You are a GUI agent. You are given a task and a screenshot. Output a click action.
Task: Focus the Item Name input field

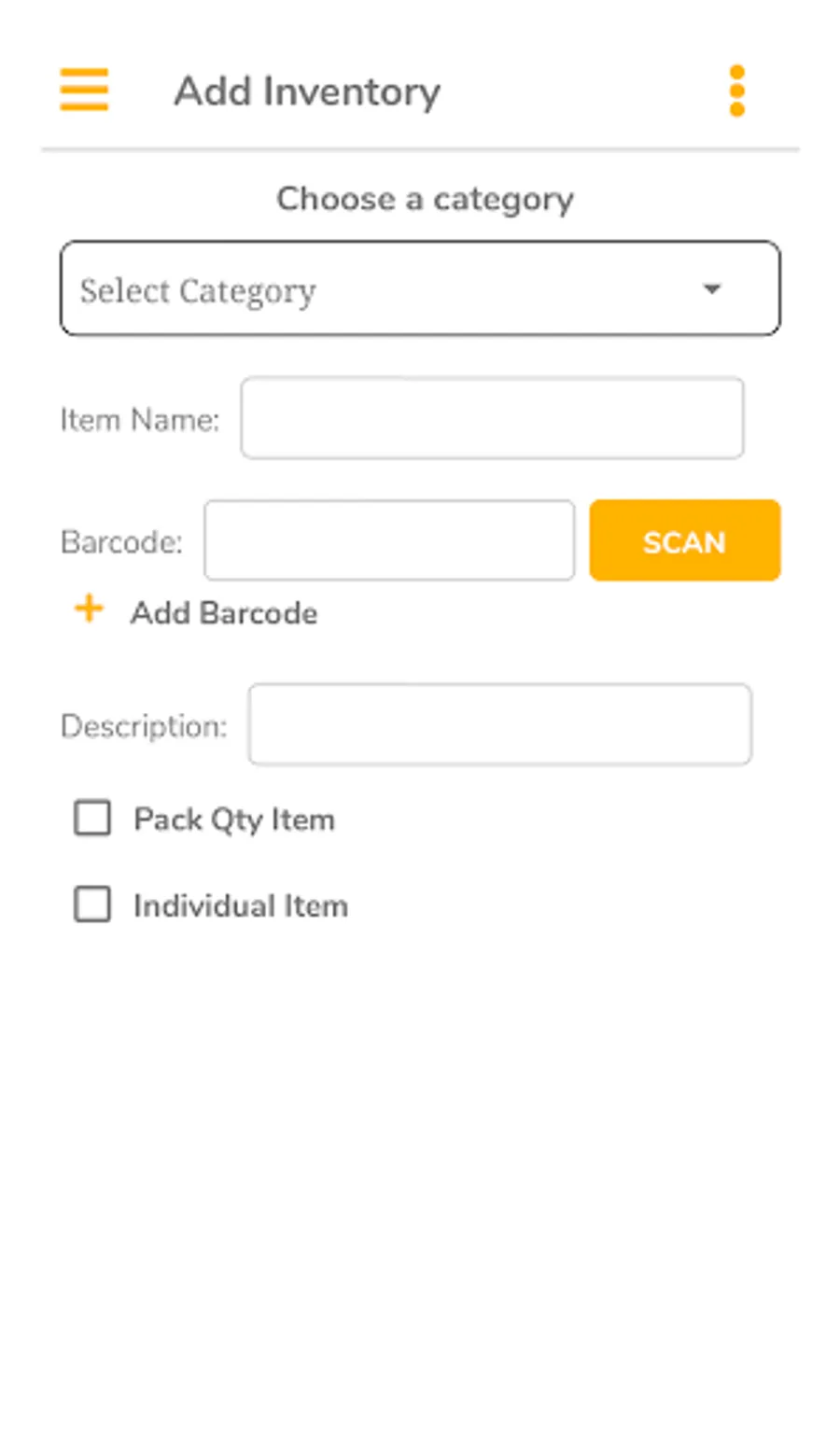[x=492, y=418]
